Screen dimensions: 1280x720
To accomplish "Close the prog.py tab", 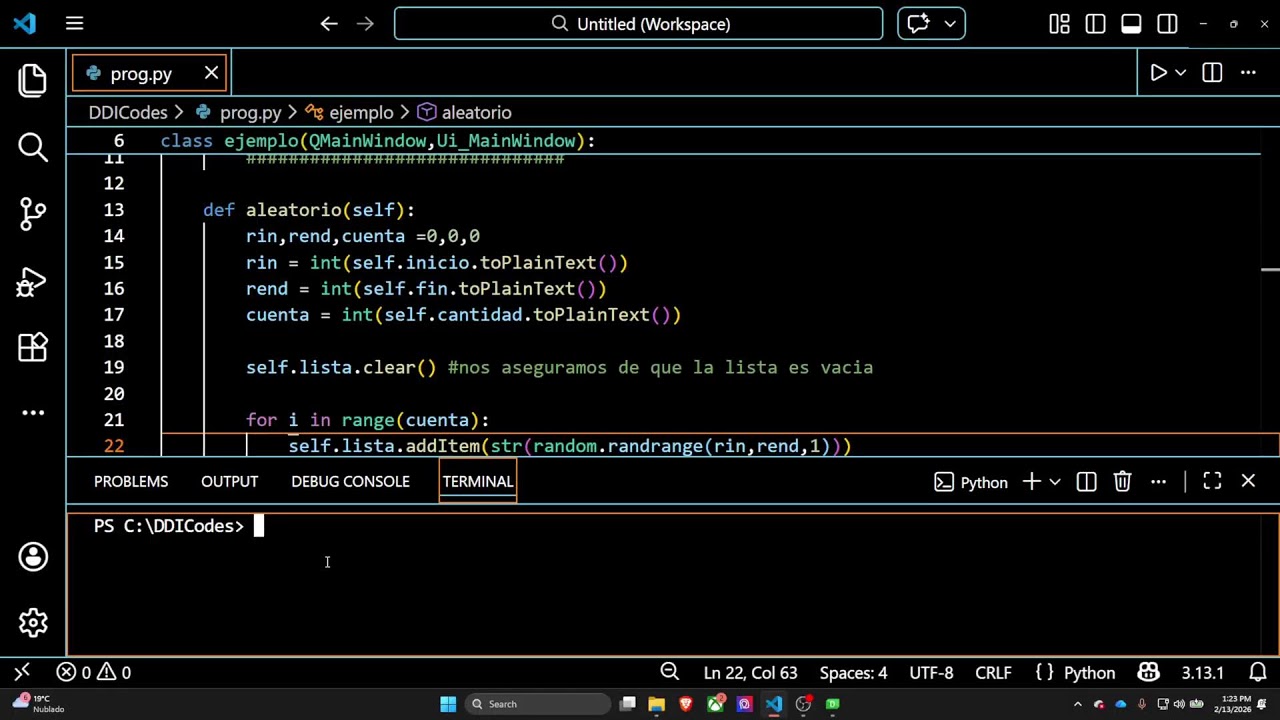I will pyautogui.click(x=211, y=73).
